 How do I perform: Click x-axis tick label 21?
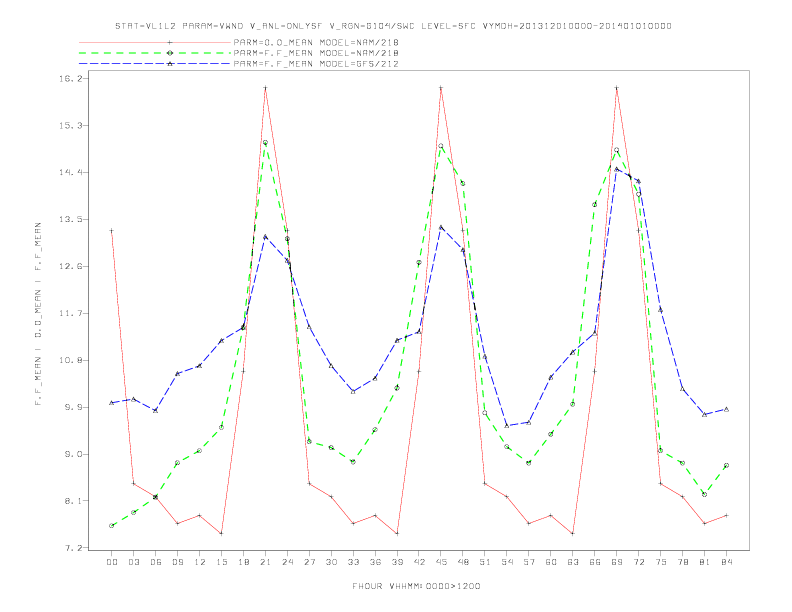pos(265,562)
